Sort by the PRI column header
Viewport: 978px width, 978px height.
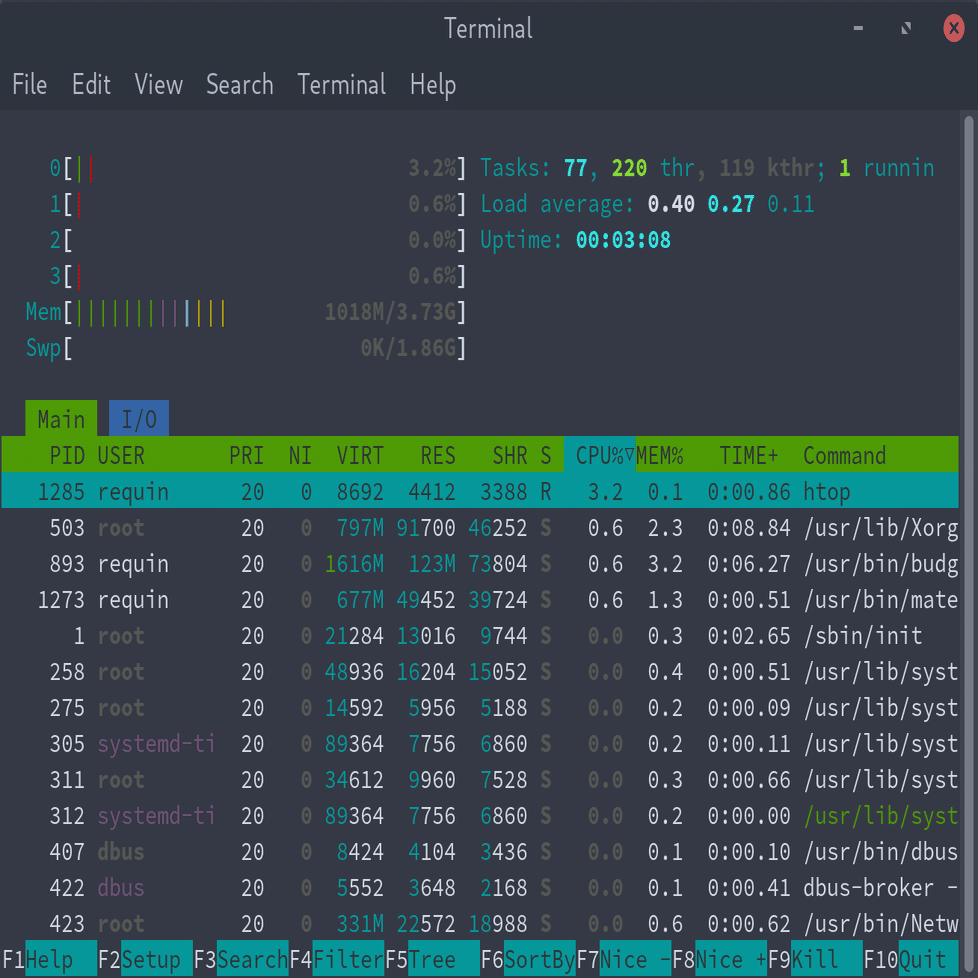[x=246, y=455]
